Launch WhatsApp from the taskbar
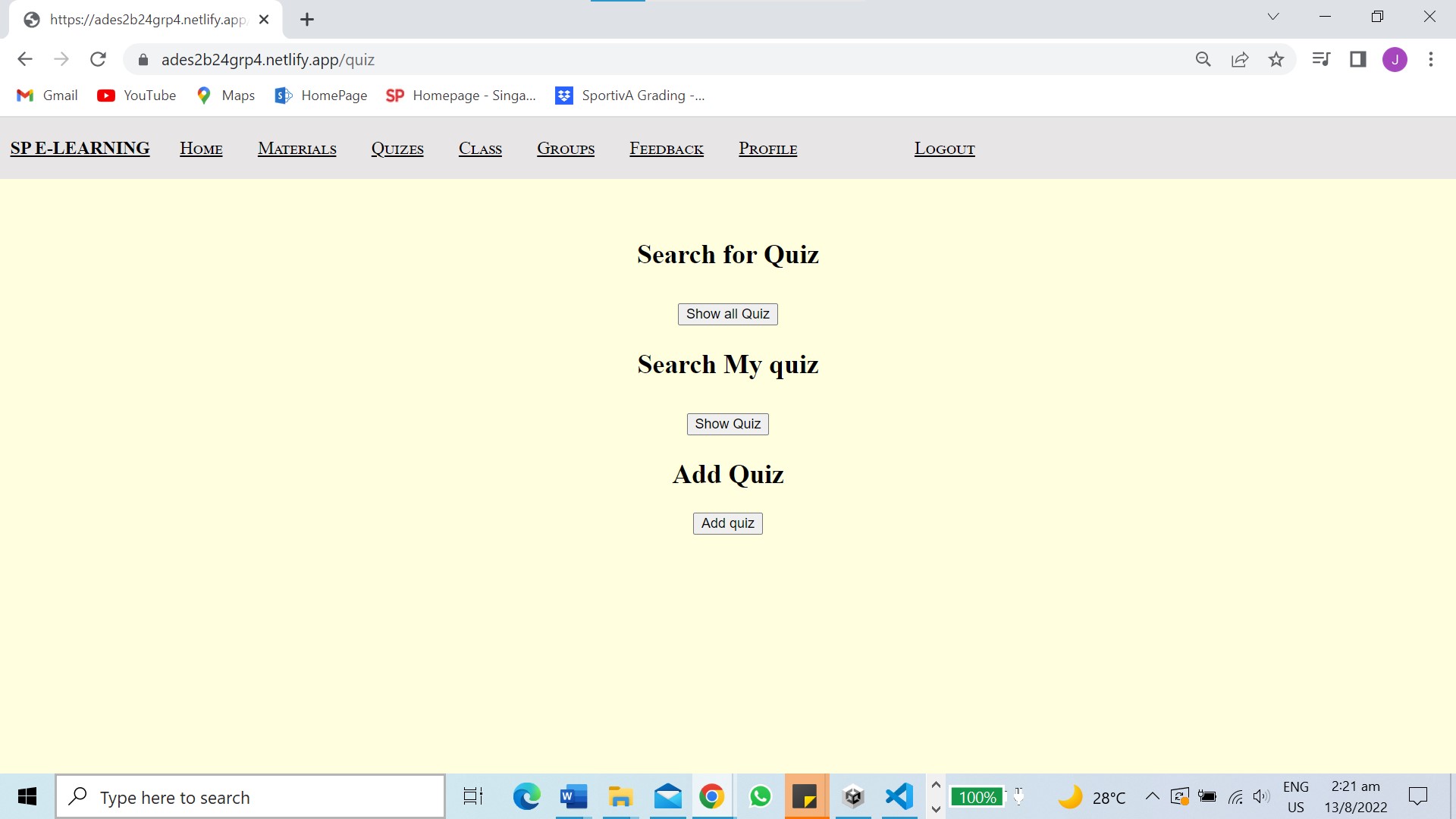Screen dimensions: 1456x819 click(760, 797)
